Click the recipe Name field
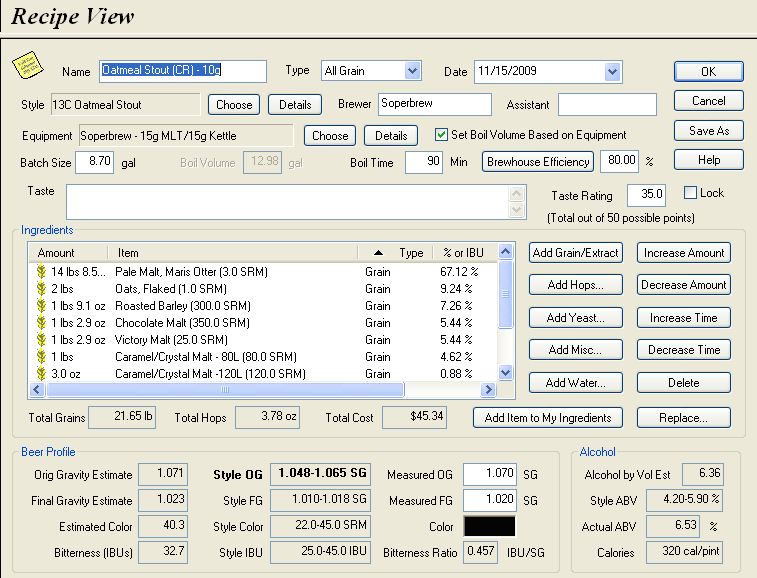The width and height of the screenshot is (757, 578). [x=183, y=71]
